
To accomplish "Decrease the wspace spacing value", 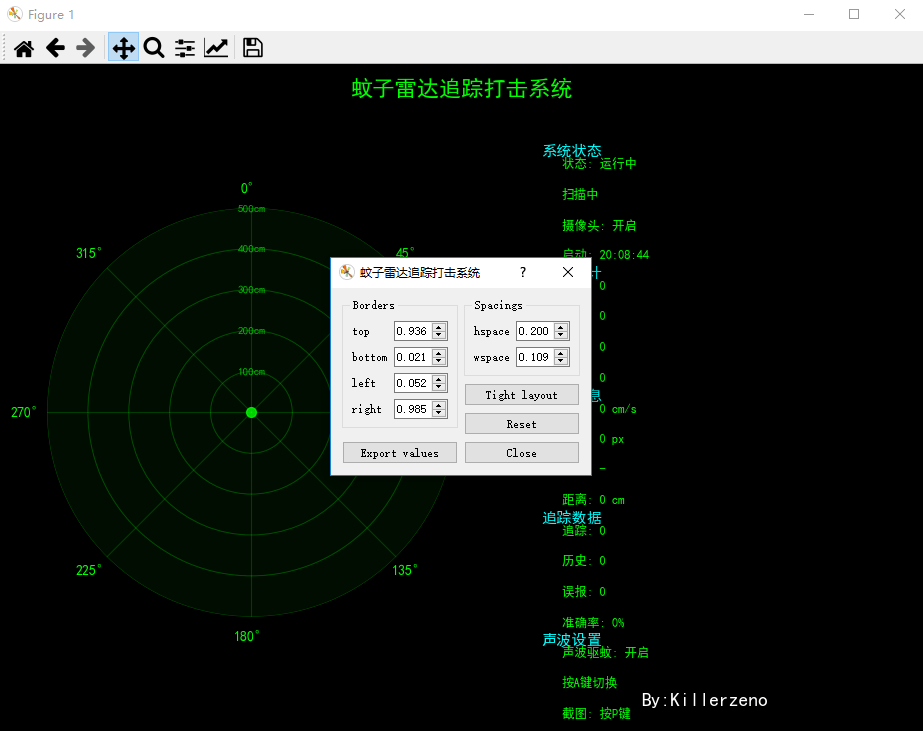I will click(561, 361).
